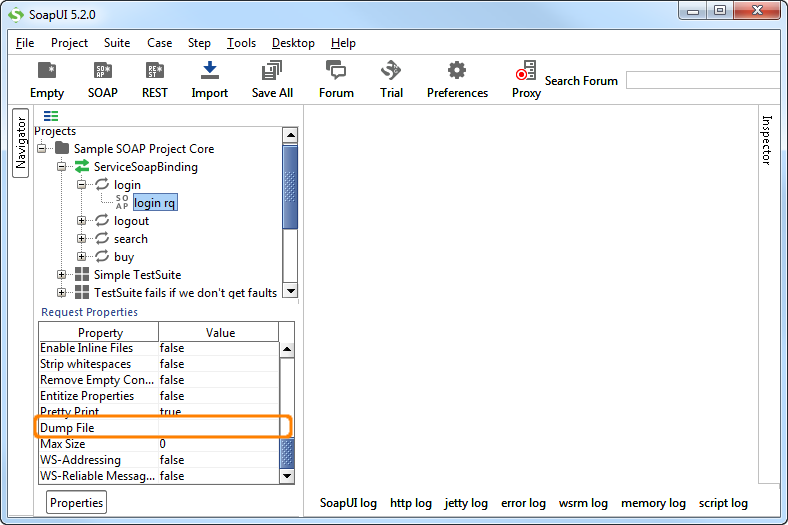Click the buy operation icon
The image size is (788, 525).
pos(102,257)
